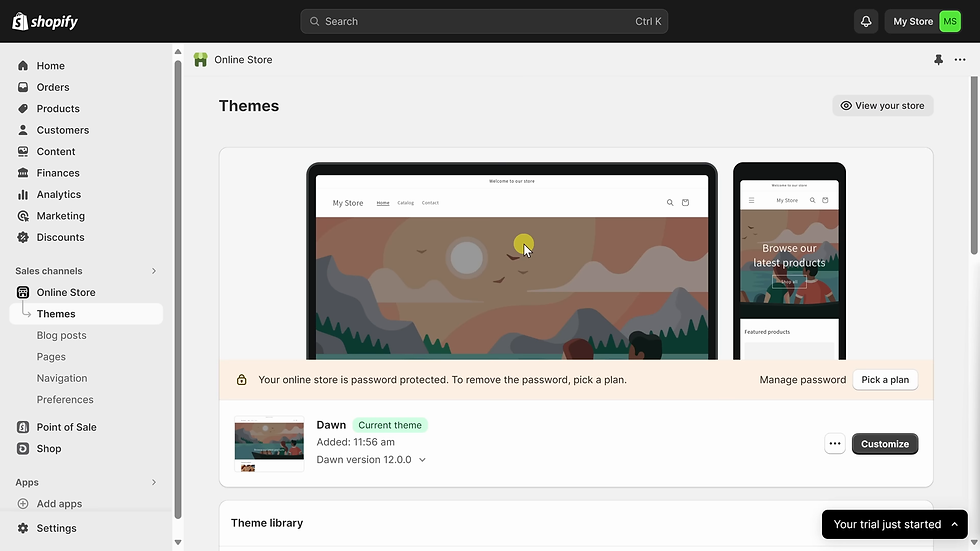This screenshot has width=980, height=551.
Task: Open Pages in the sidebar
Action: pos(51,357)
